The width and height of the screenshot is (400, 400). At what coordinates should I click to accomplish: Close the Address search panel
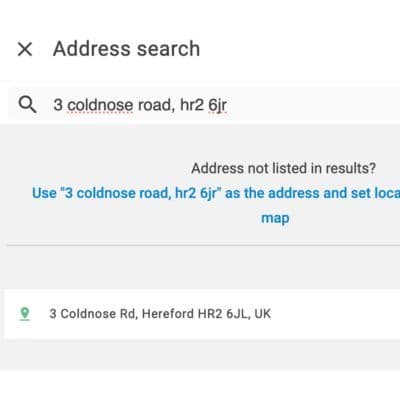coord(25,49)
